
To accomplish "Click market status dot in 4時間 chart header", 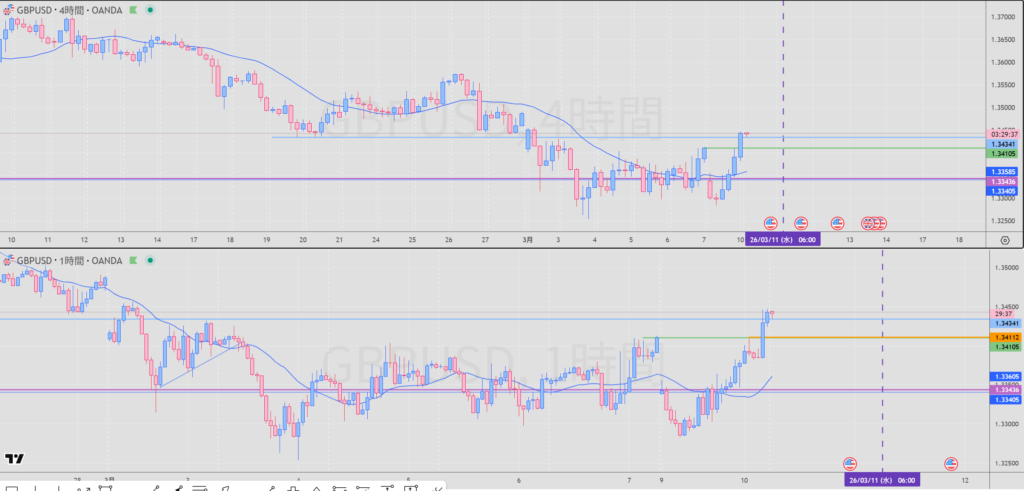I will click(x=149, y=9).
